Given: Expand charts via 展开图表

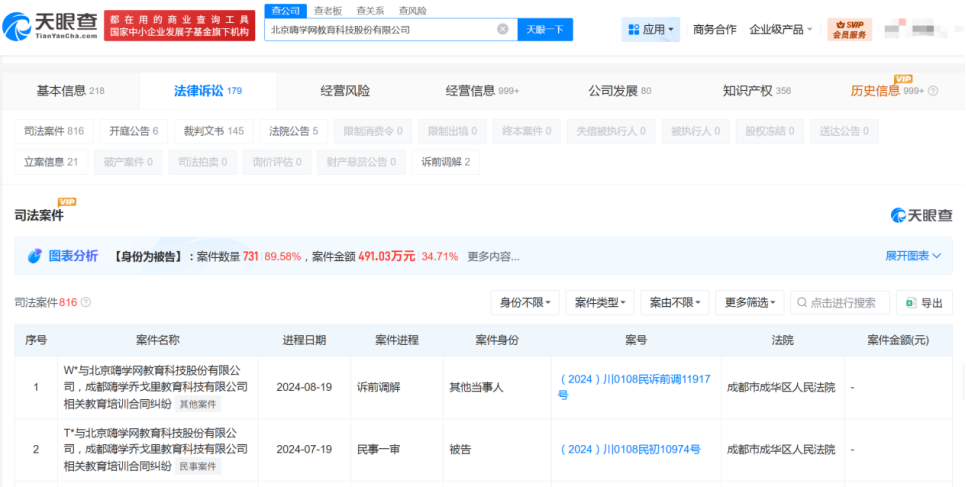Looking at the screenshot, I should tap(912, 256).
